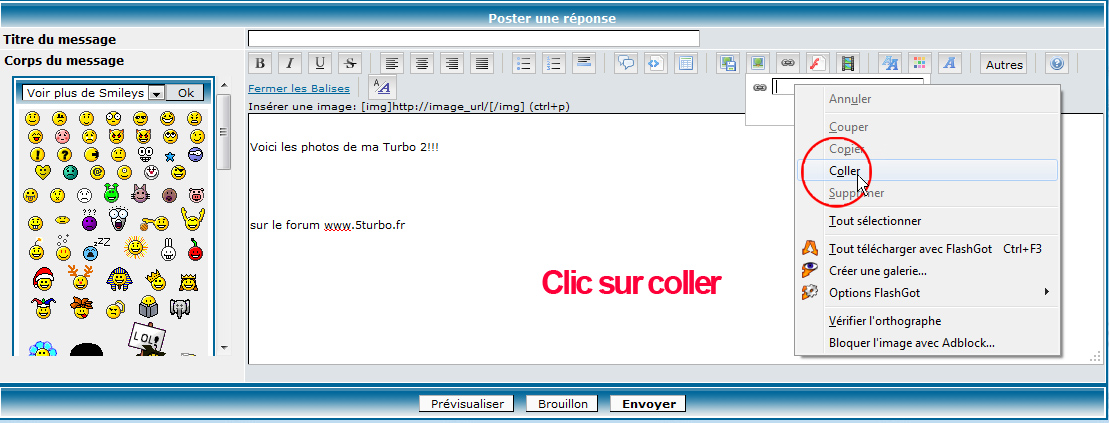Insert the pink pig smiley
This screenshot has height=423, width=1109.
pyautogui.click(x=197, y=194)
